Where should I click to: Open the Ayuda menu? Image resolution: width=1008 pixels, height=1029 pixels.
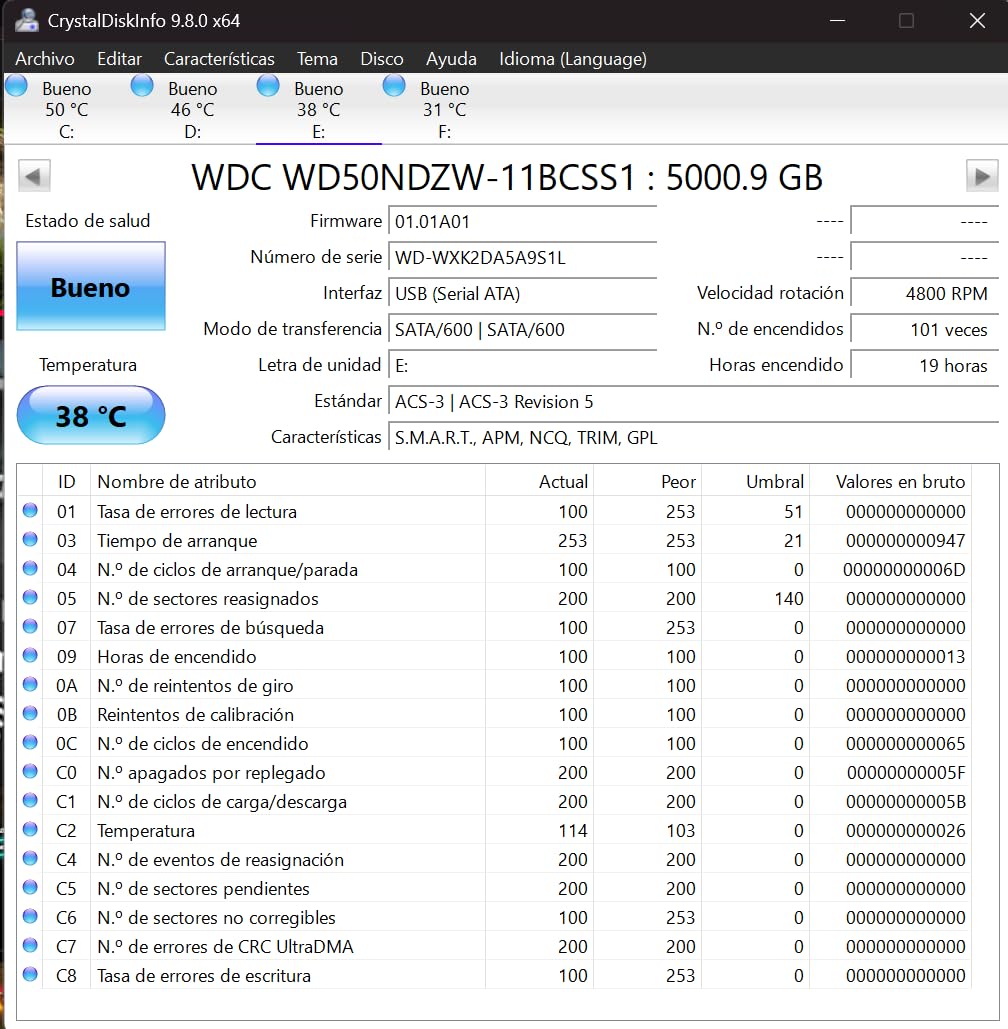452,59
